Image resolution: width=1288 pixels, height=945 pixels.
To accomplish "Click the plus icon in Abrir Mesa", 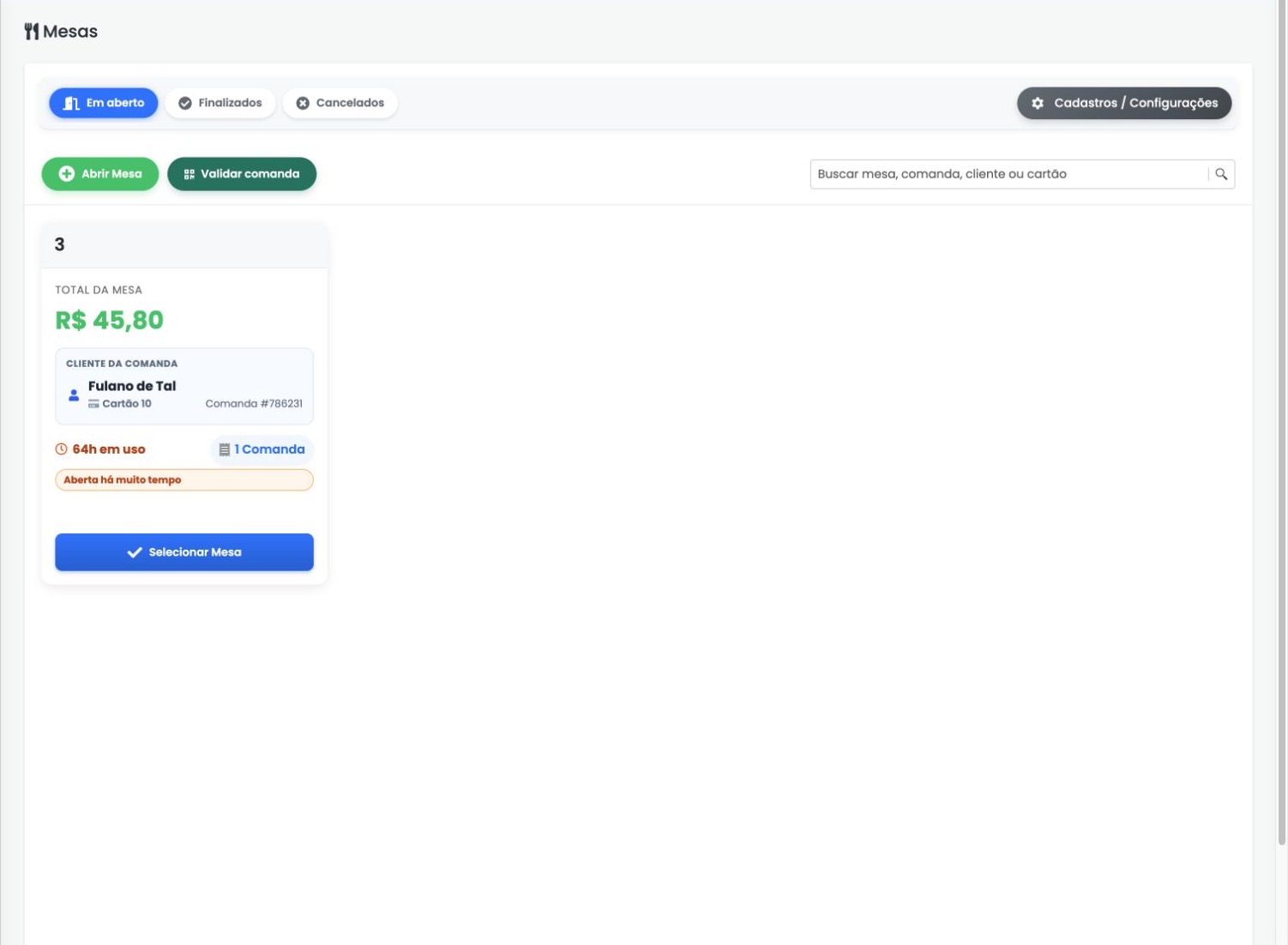I will pyautogui.click(x=67, y=174).
